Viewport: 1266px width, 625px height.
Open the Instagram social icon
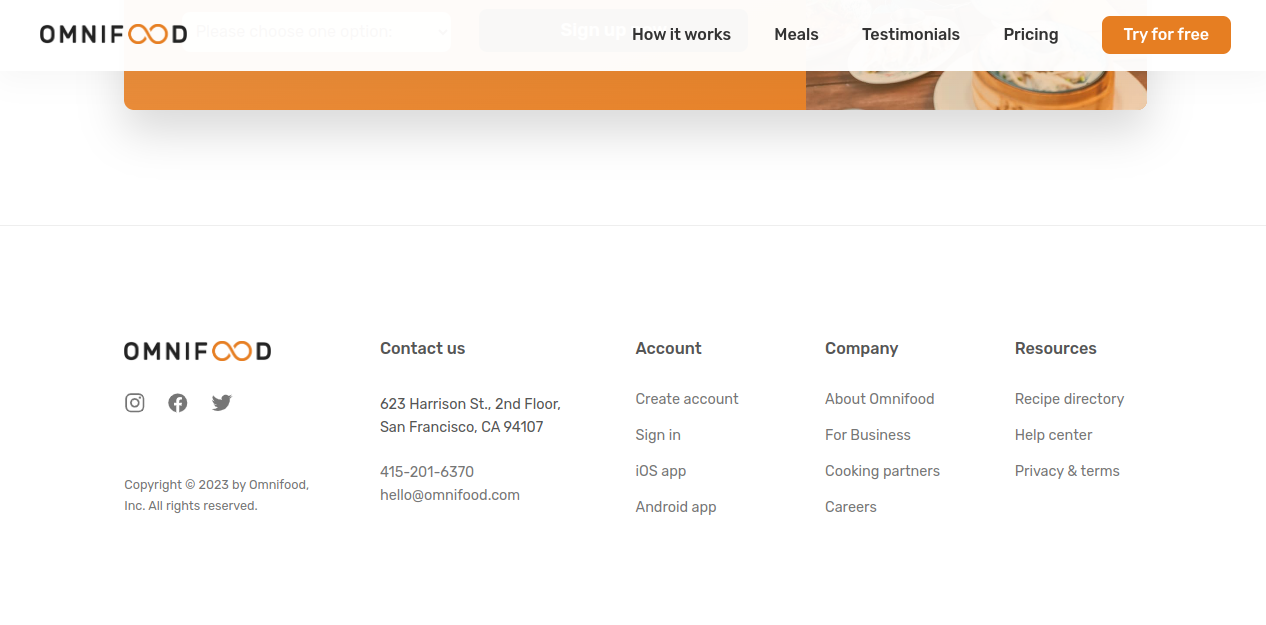tap(135, 403)
